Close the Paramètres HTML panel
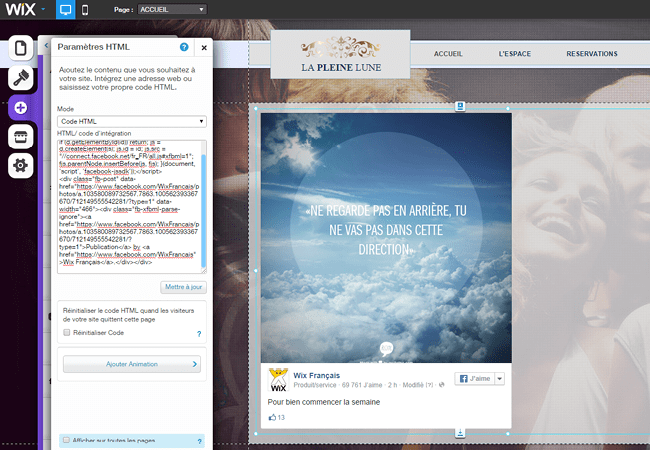Screen dimensions: 650x450 [x=204, y=48]
